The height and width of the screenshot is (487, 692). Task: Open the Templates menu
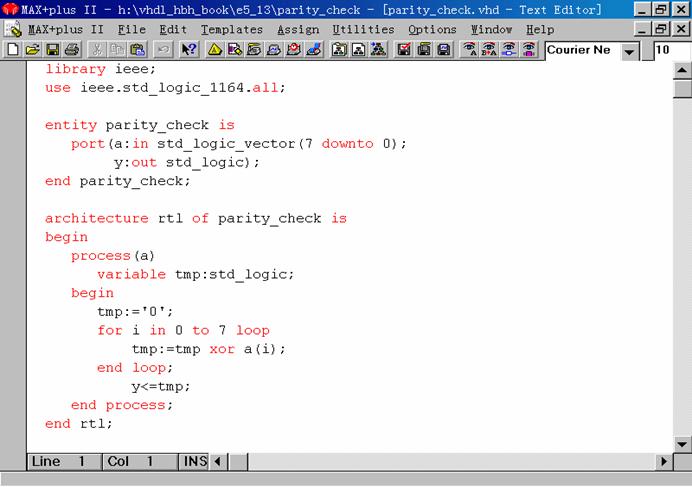(232, 30)
